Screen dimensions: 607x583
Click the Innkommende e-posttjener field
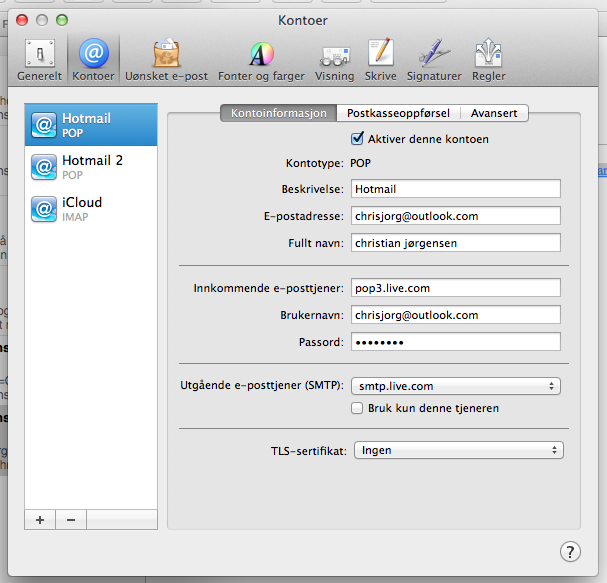click(456, 288)
